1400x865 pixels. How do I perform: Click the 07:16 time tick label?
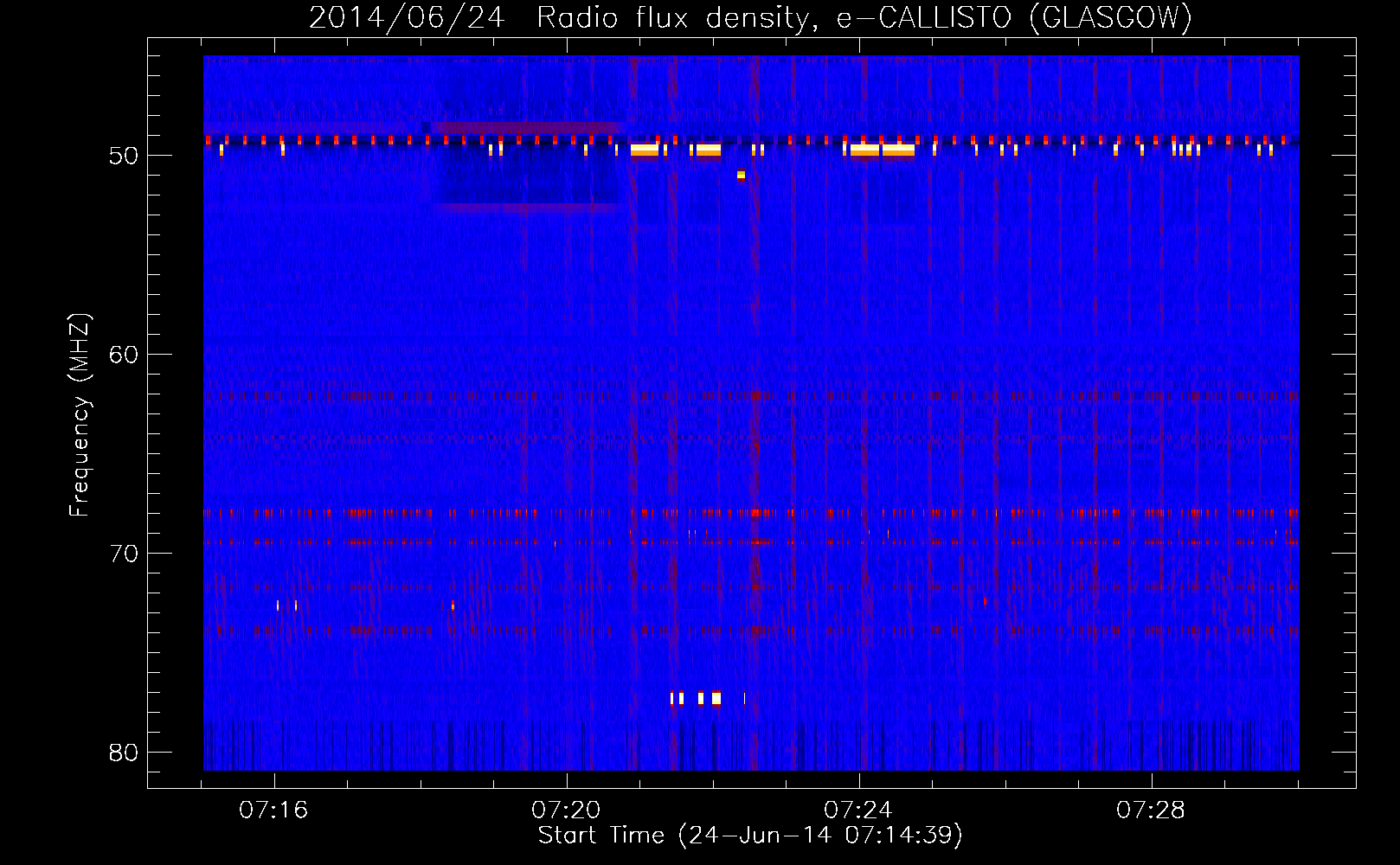[273, 811]
